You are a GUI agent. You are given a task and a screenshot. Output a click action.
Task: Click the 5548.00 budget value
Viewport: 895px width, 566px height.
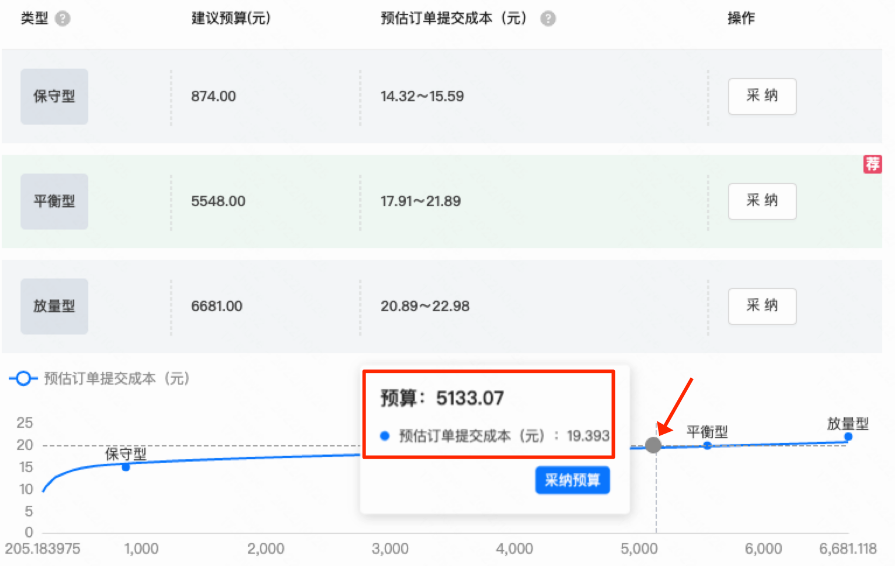pyautogui.click(x=218, y=201)
